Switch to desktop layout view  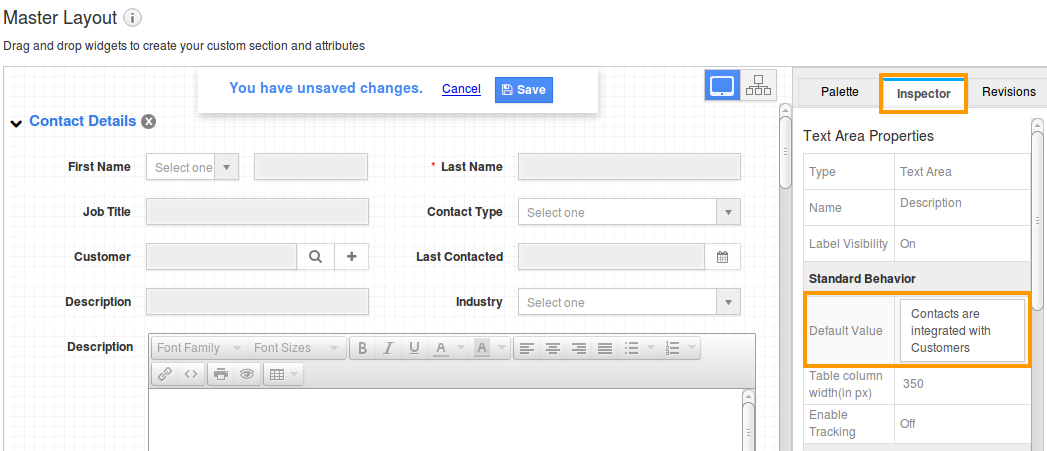722,85
